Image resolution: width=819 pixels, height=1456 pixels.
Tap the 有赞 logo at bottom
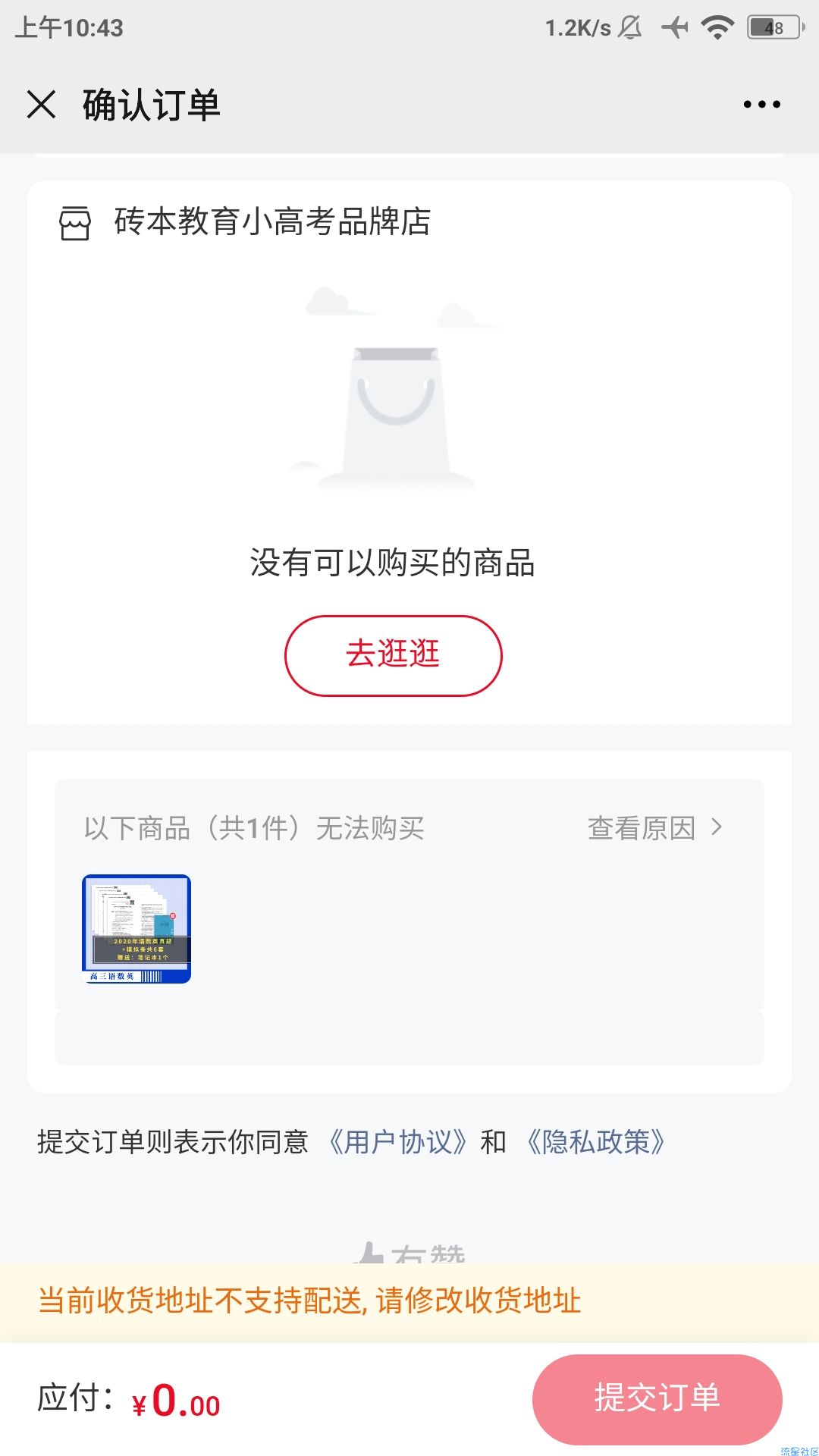(x=409, y=1253)
